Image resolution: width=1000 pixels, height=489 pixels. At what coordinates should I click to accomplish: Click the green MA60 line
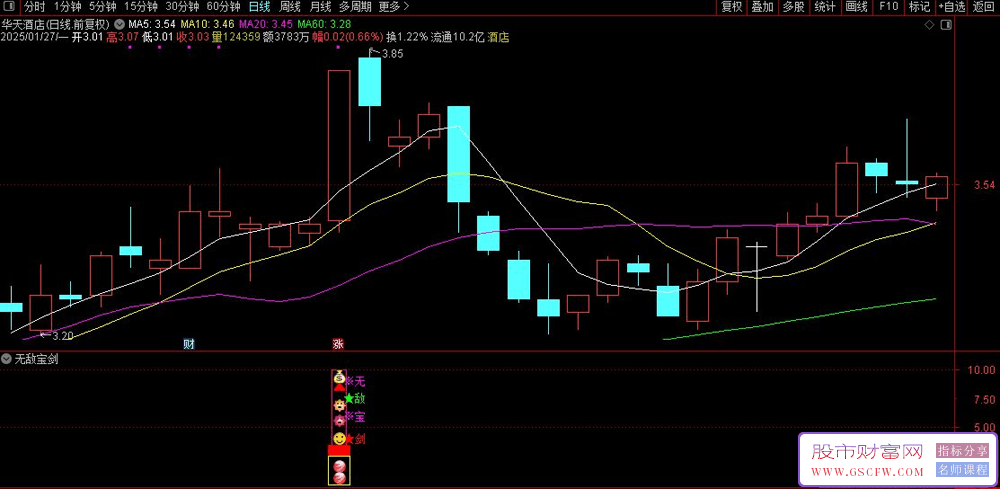tap(800, 319)
